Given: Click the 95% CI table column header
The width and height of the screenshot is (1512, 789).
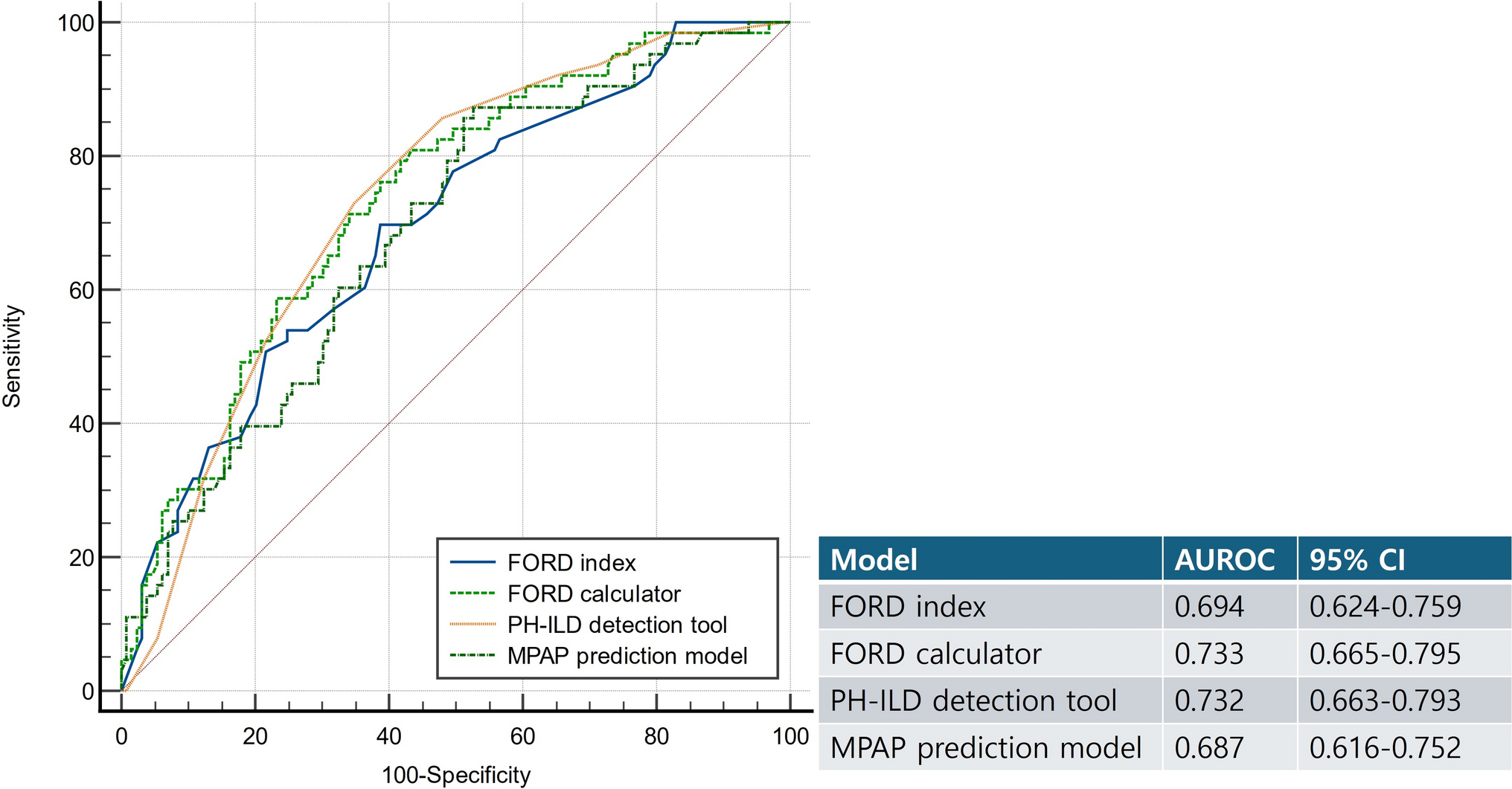Looking at the screenshot, I should 1357,559.
